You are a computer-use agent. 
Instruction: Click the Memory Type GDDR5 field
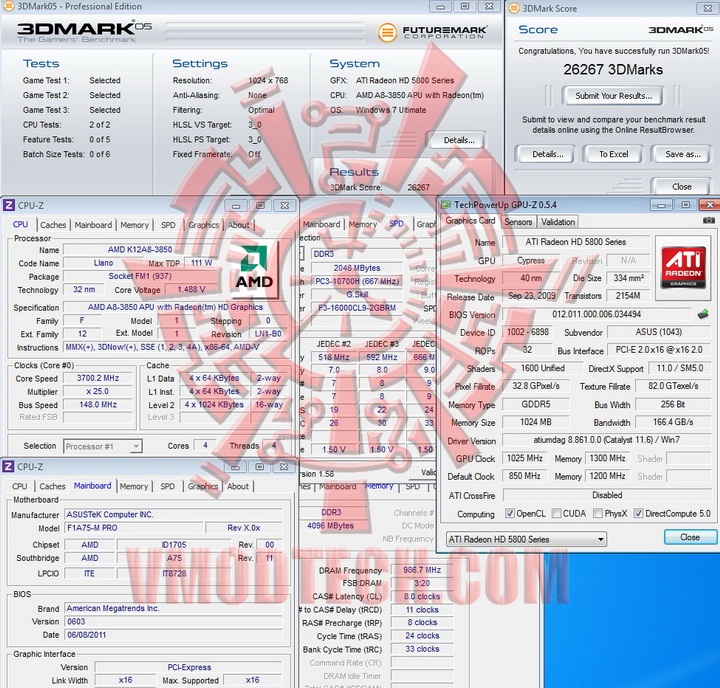tap(535, 404)
